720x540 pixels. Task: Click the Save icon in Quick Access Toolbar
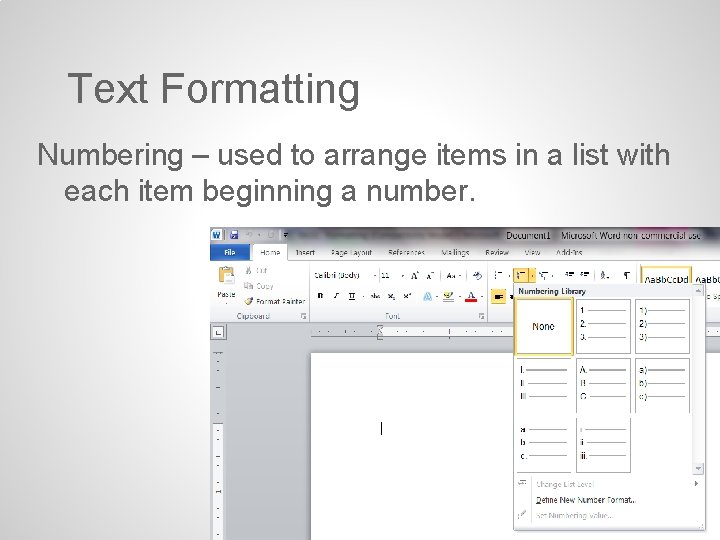[x=234, y=235]
